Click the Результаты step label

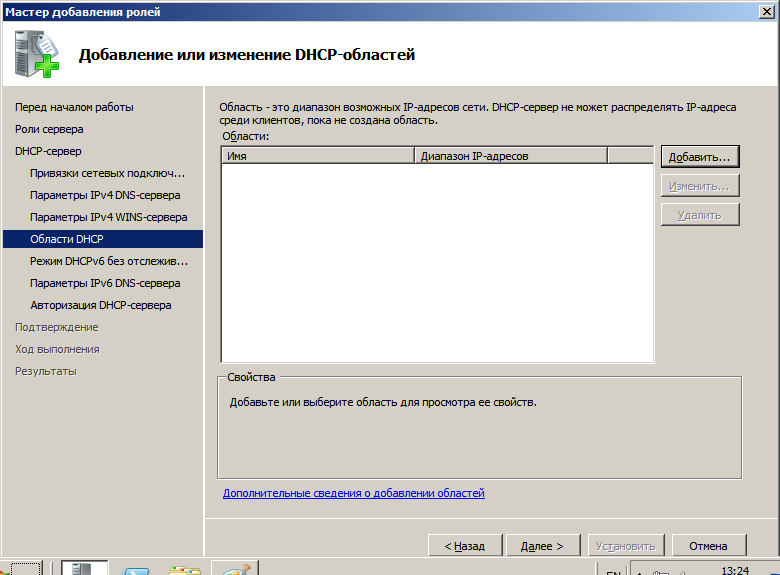point(46,371)
